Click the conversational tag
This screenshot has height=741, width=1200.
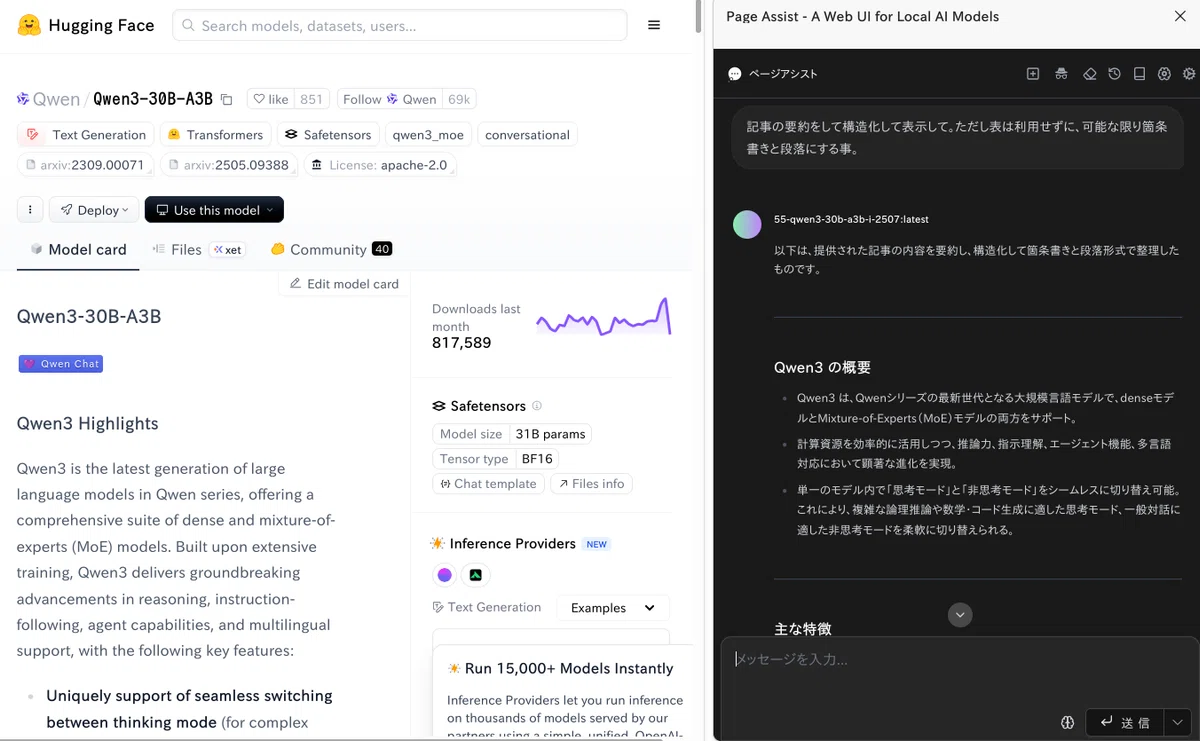pyautogui.click(x=527, y=135)
